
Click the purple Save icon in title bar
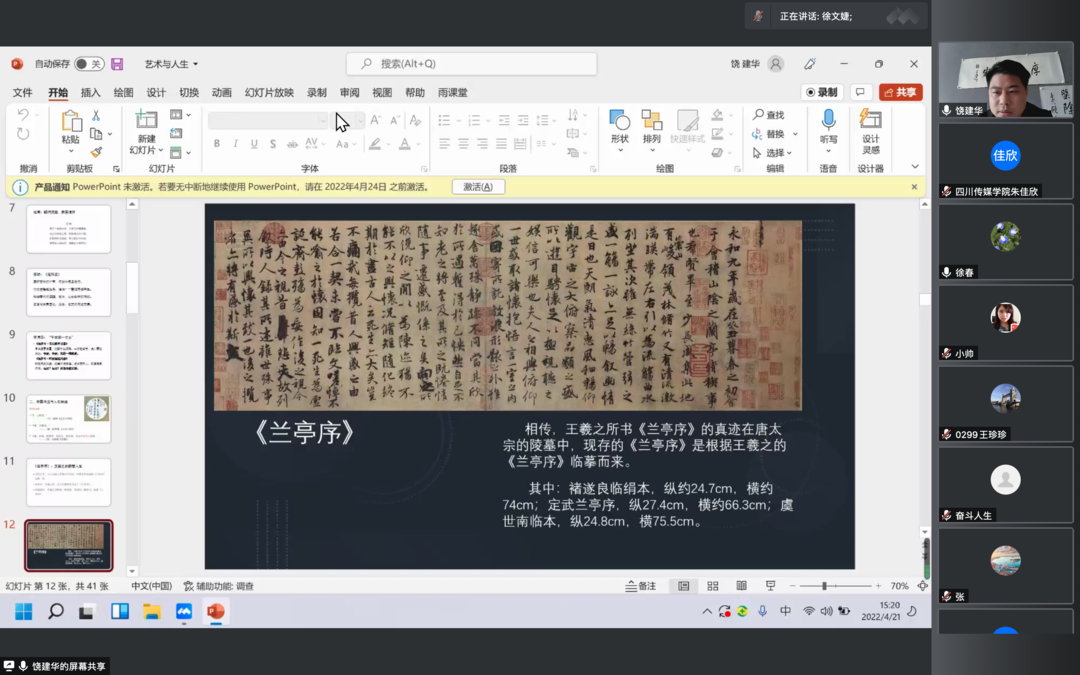[x=117, y=64]
